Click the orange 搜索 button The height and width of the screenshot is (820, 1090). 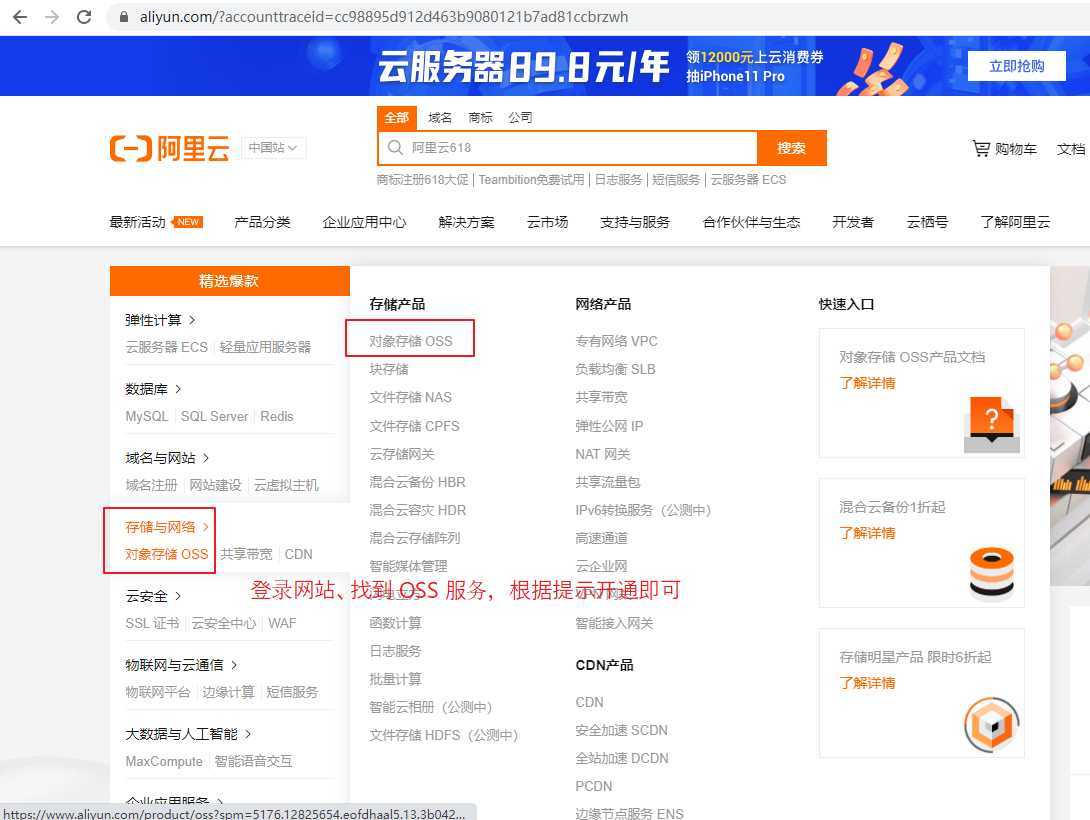(x=792, y=147)
